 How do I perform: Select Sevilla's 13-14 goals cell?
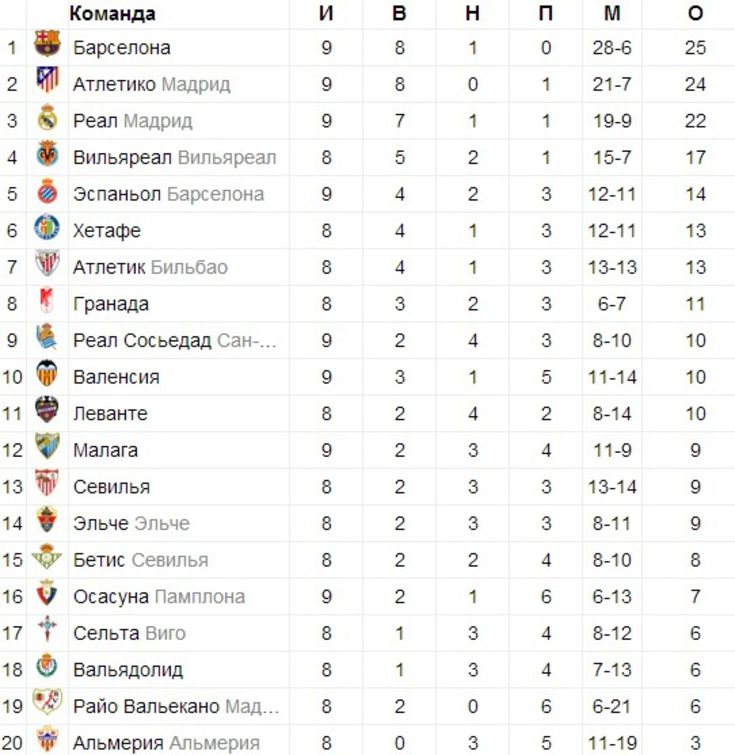pos(612,487)
